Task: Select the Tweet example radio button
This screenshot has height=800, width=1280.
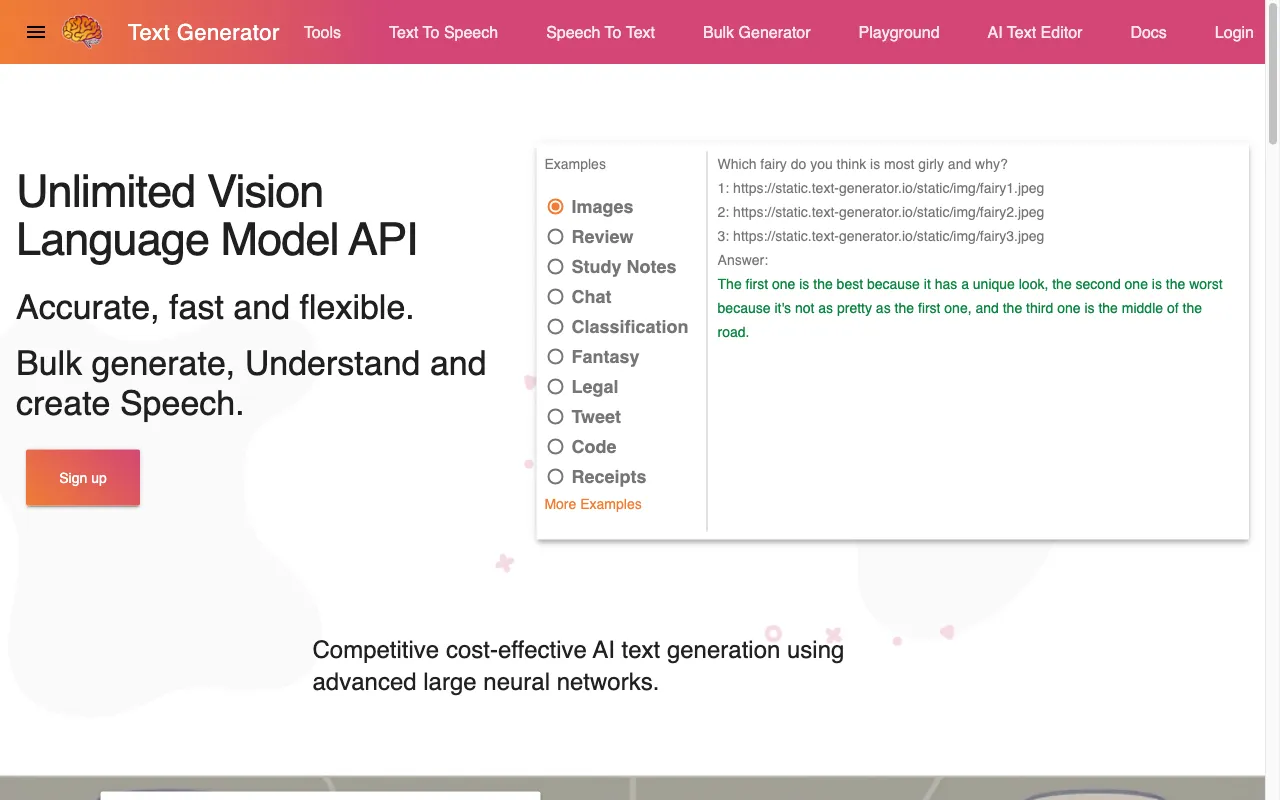Action: pyautogui.click(x=556, y=417)
